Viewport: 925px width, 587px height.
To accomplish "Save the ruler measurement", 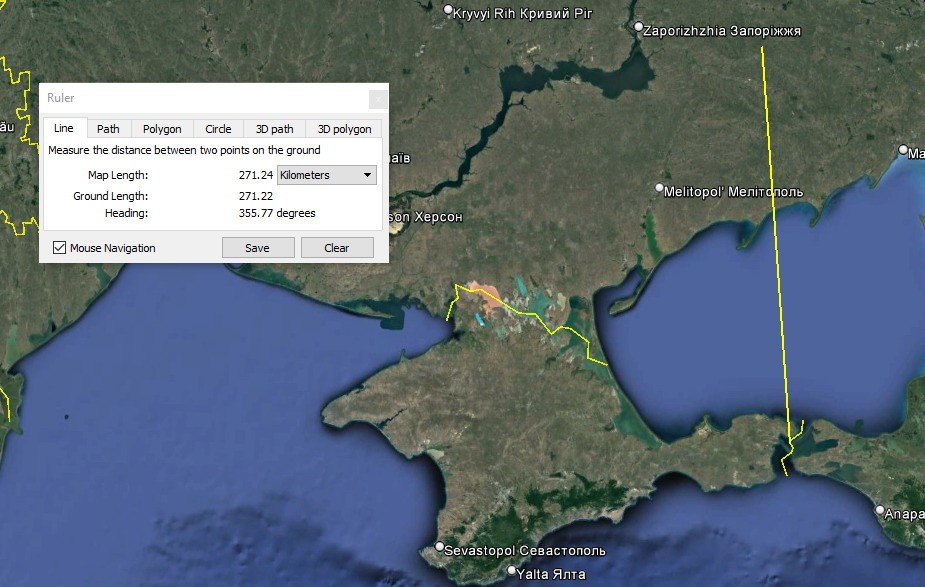I will pos(258,248).
